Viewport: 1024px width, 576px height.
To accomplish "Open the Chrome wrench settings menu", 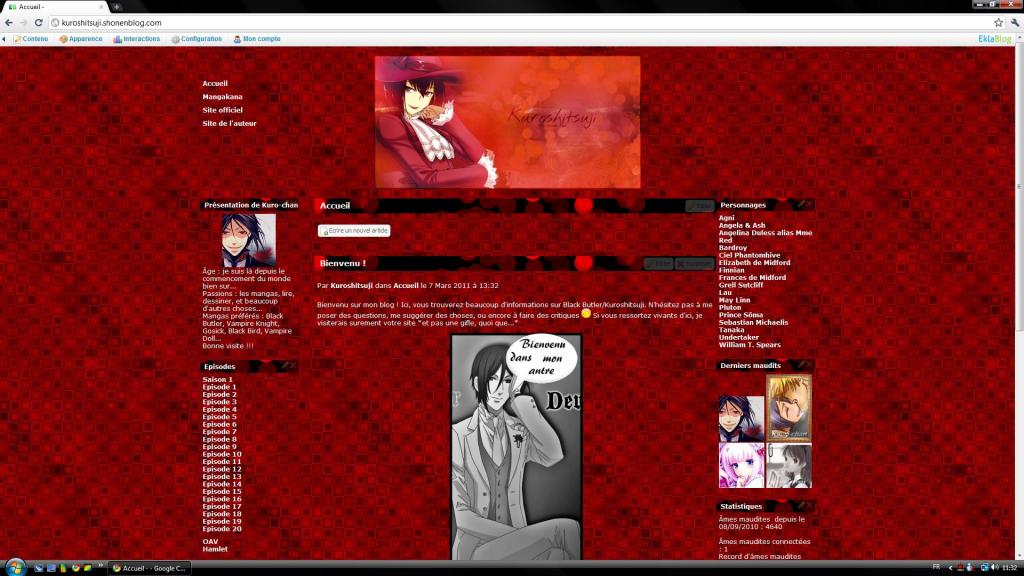I will [1015, 23].
